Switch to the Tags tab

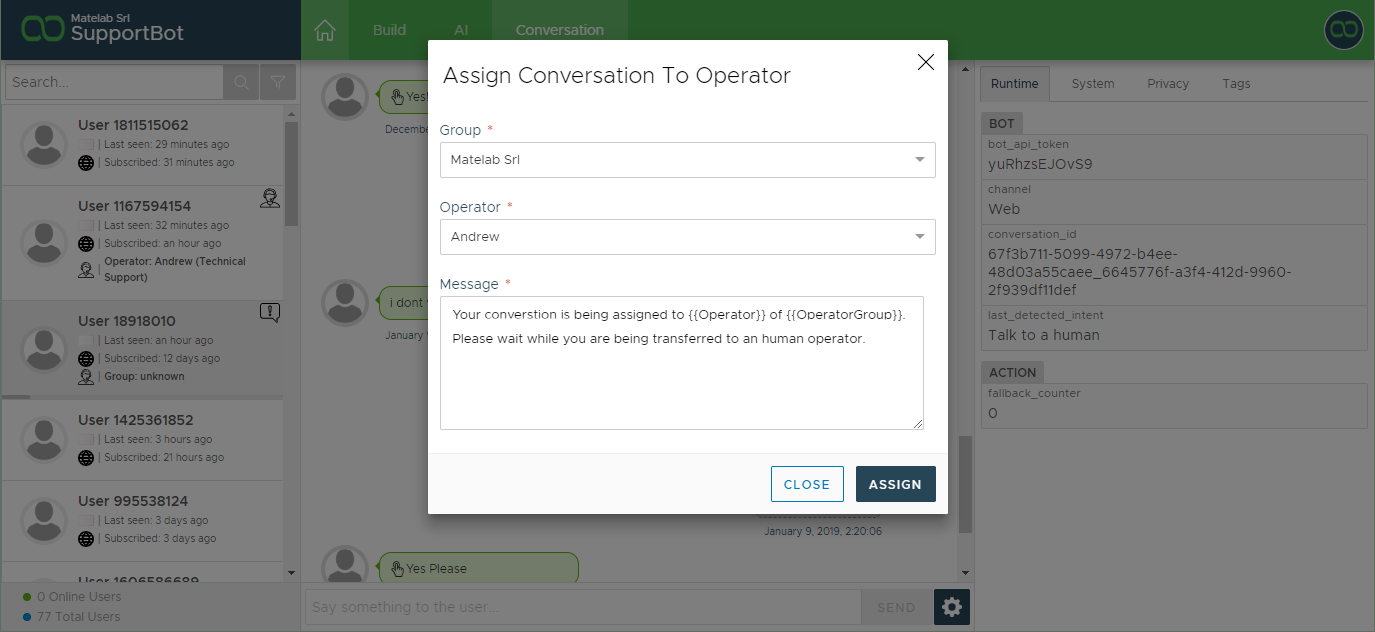pos(1236,84)
